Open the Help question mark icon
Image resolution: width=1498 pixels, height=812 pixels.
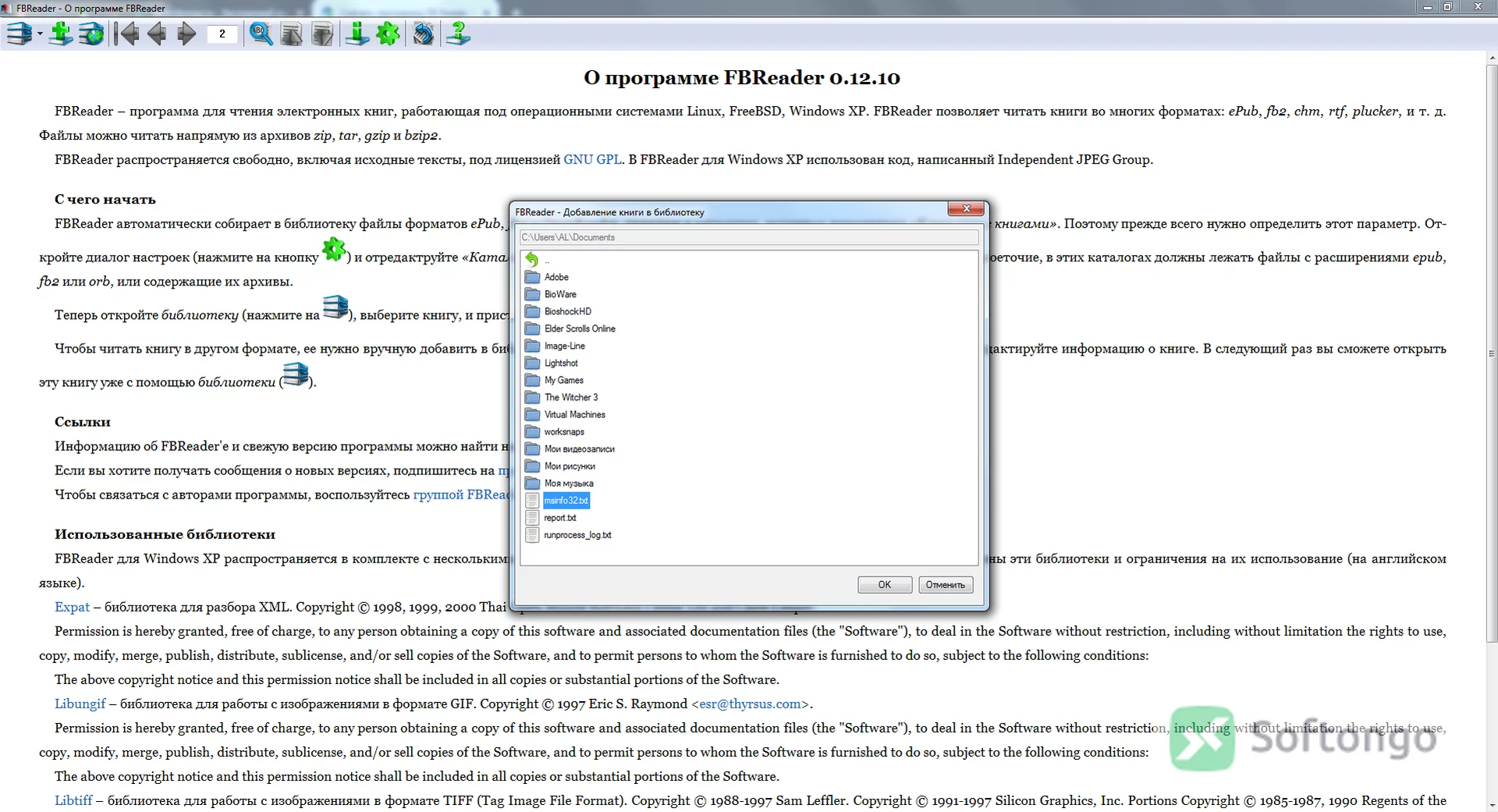(459, 34)
